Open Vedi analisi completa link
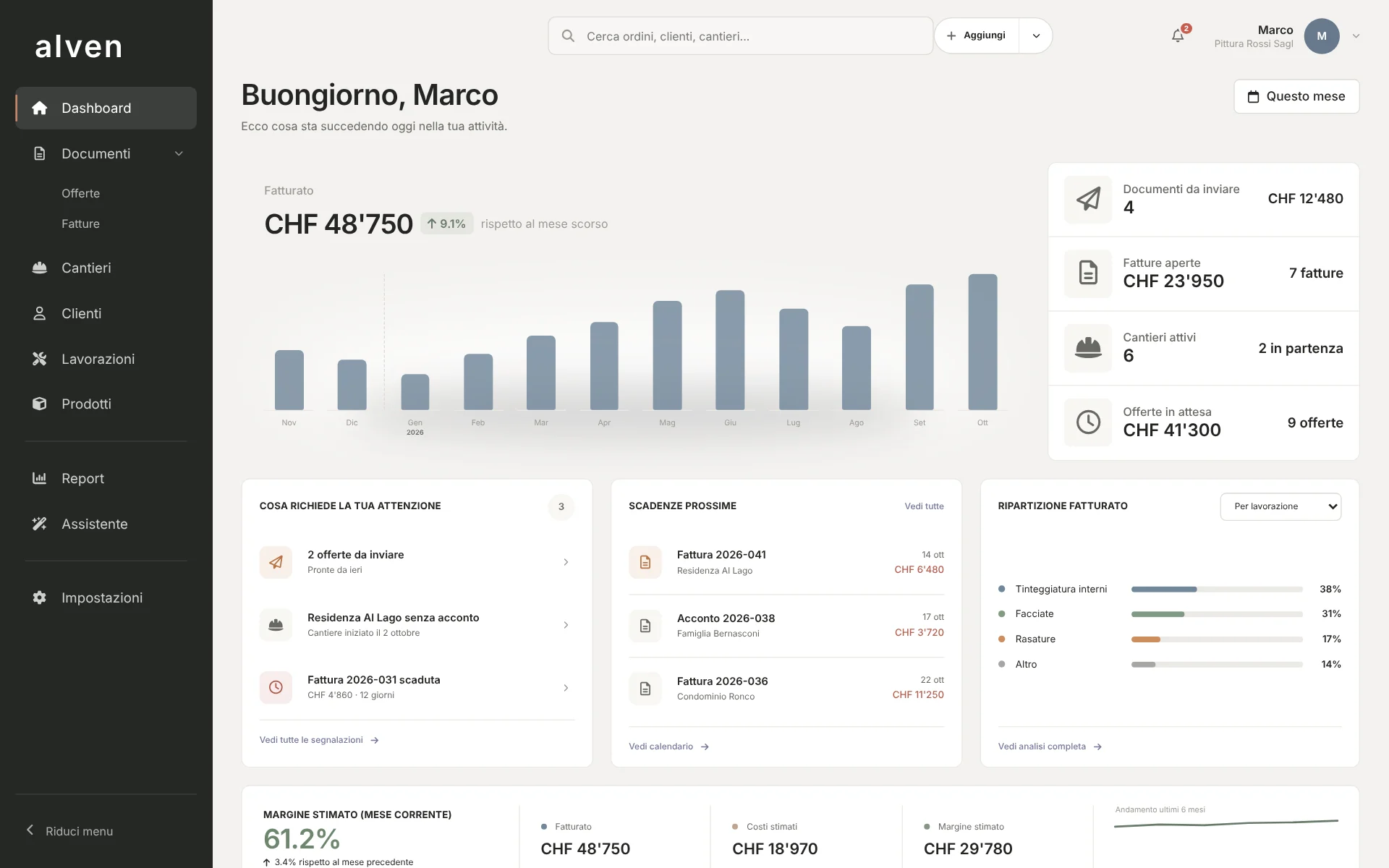 coord(1050,746)
